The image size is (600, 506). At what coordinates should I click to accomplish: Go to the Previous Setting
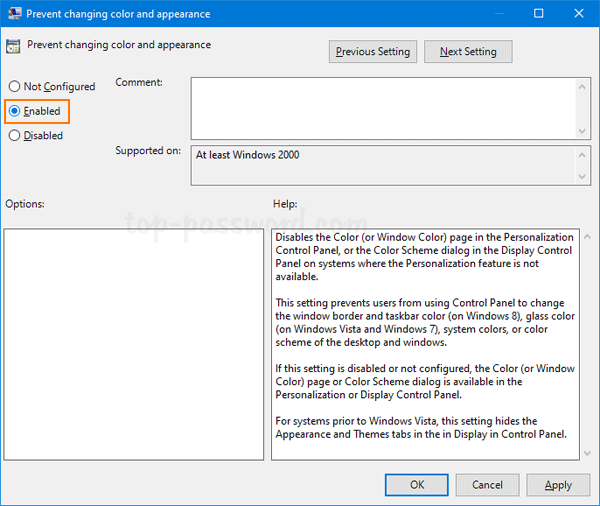point(373,52)
